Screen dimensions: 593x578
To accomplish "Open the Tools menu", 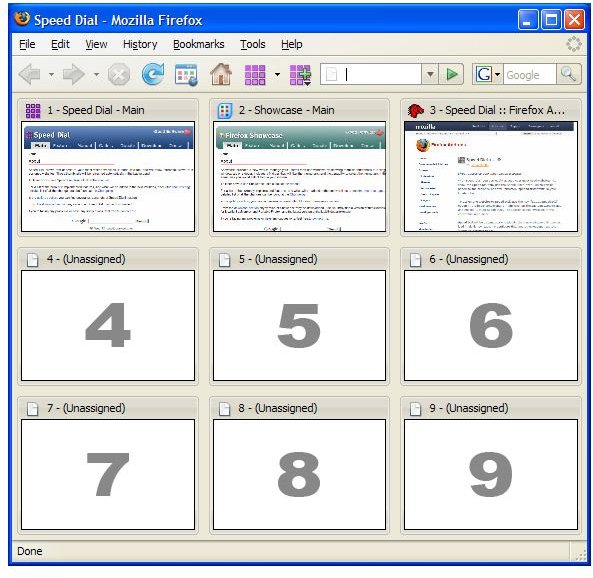I will (x=253, y=44).
